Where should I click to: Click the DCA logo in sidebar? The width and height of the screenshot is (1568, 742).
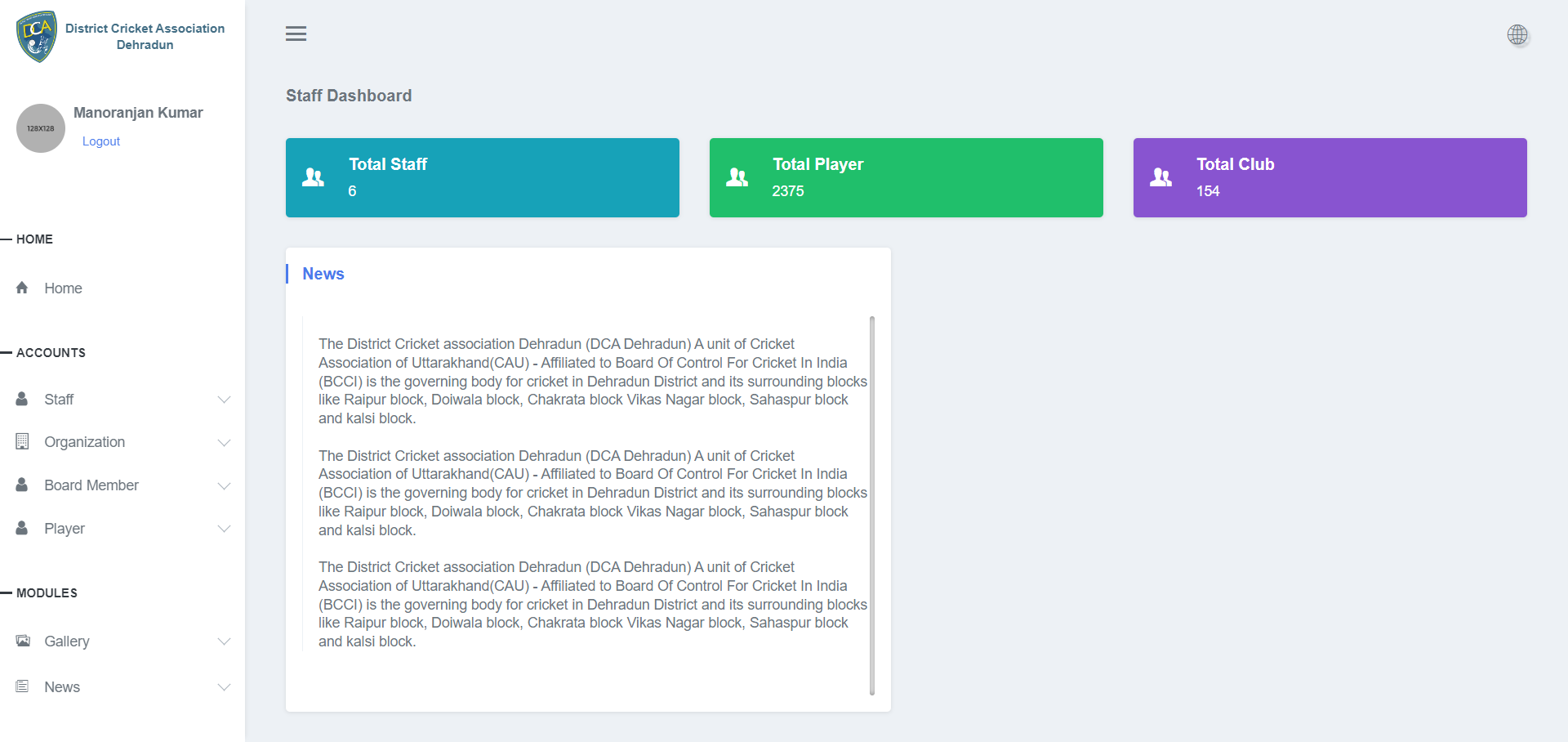pyautogui.click(x=37, y=37)
